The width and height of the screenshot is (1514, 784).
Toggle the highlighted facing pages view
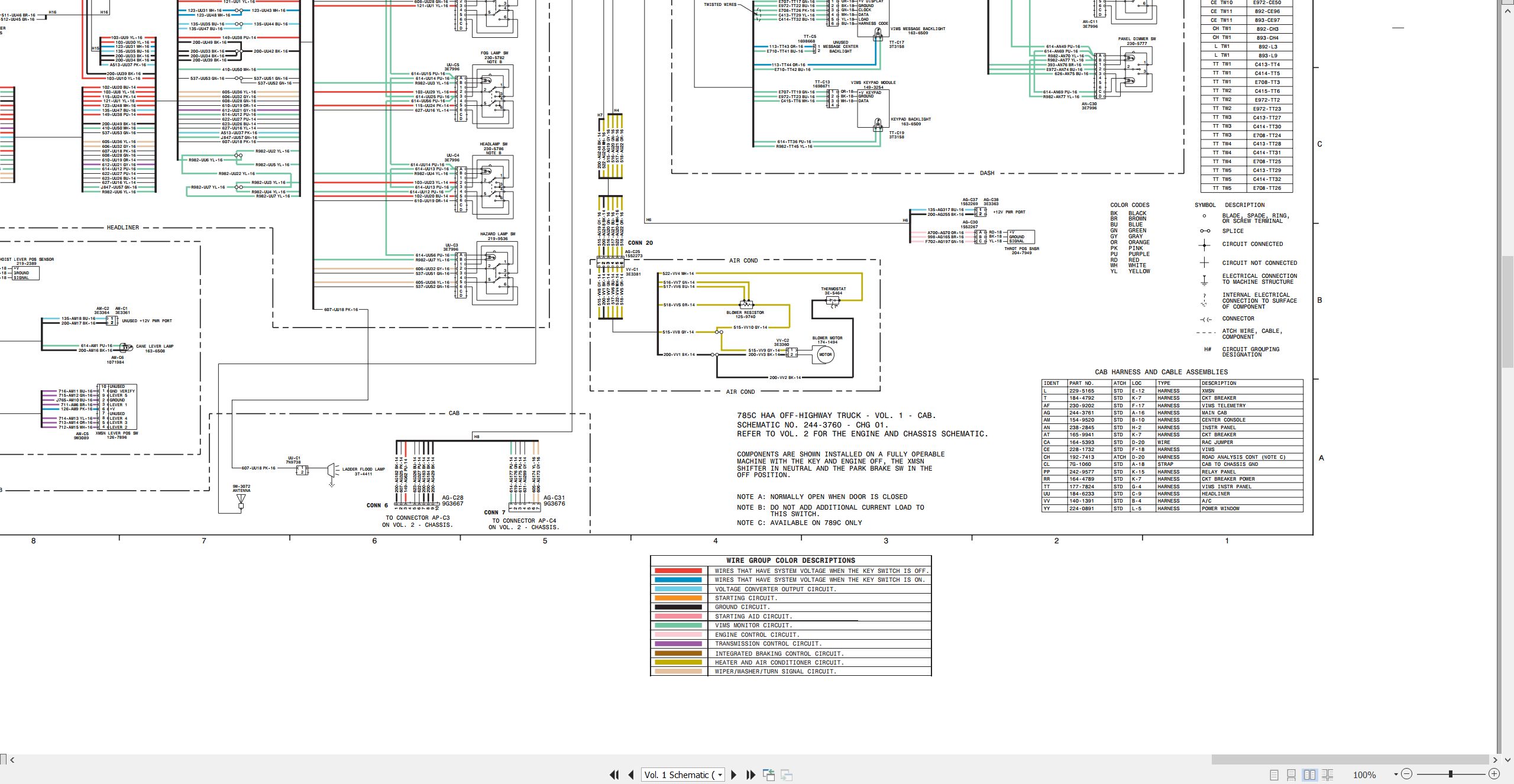coord(1309,775)
